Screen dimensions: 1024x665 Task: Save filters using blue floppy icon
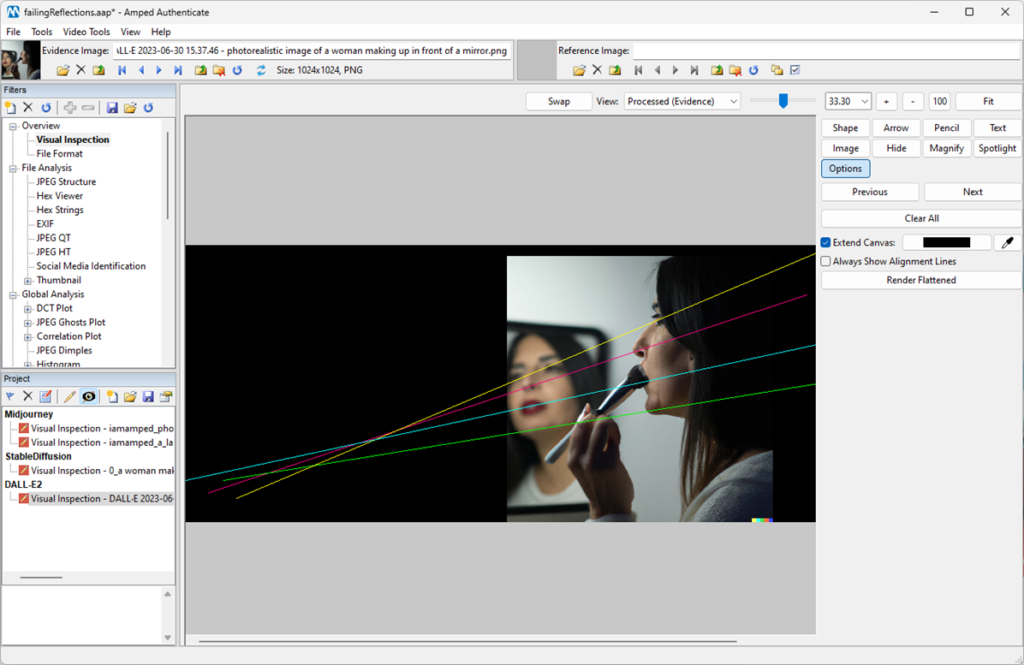click(x=112, y=108)
